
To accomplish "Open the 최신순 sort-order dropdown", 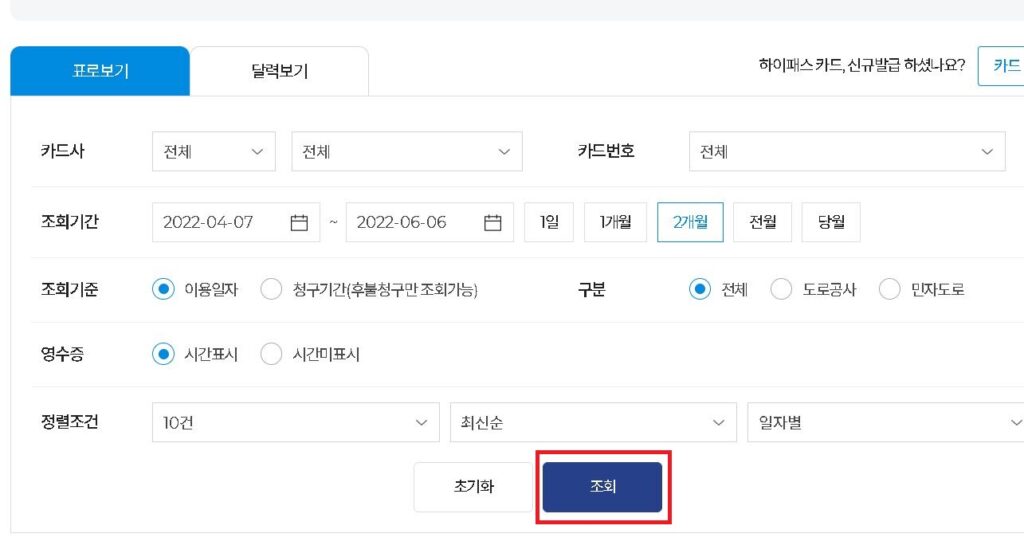I will 593,422.
